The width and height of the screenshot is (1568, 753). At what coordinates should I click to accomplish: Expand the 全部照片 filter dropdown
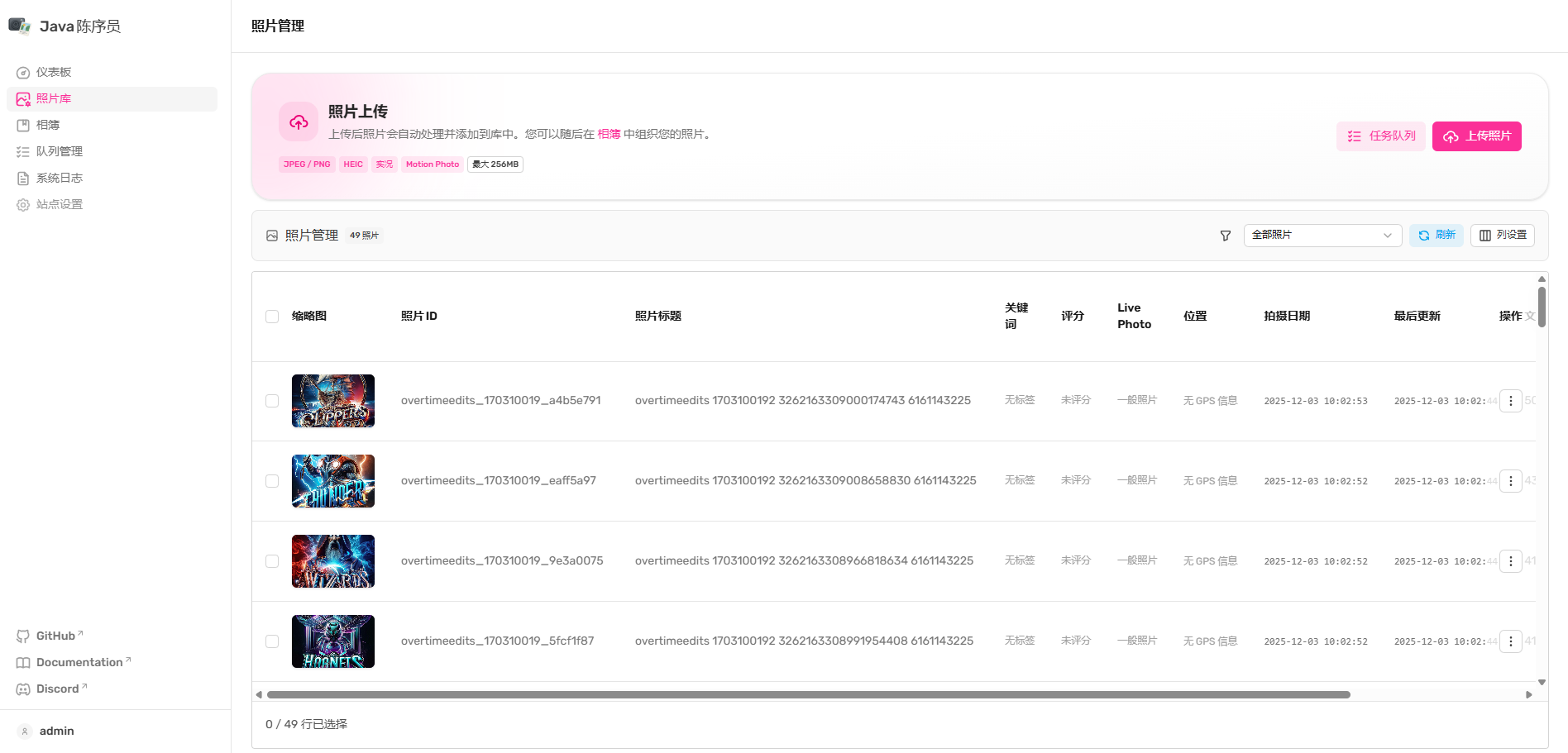click(x=1322, y=236)
